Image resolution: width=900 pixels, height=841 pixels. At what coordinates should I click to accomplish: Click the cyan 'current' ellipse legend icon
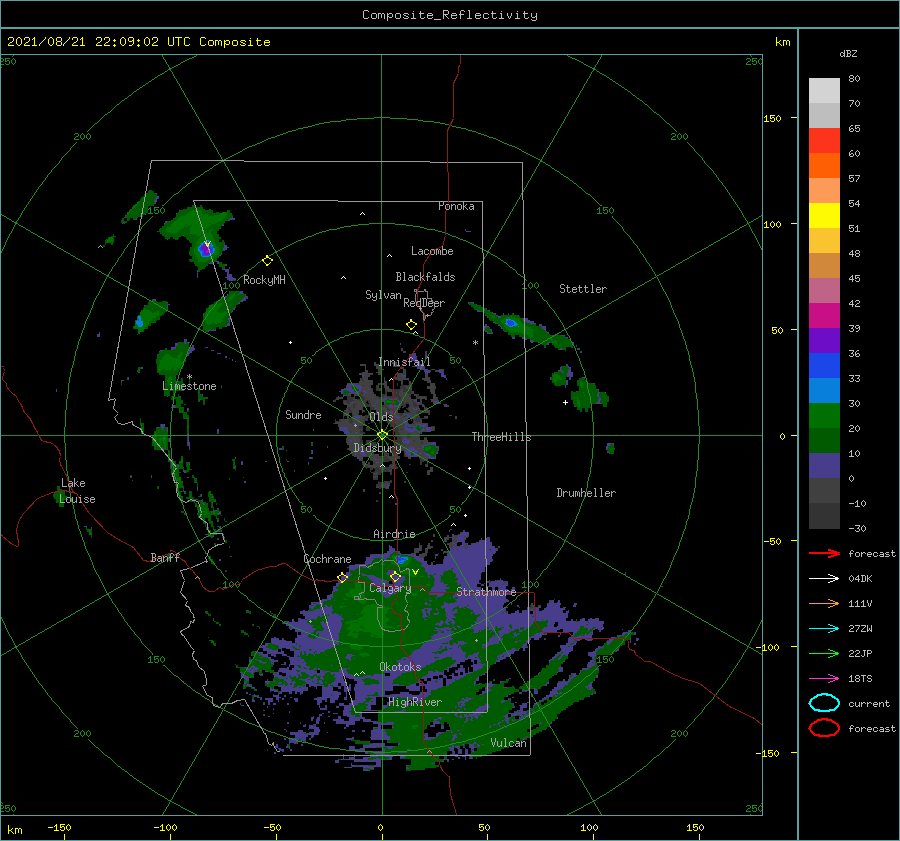coord(824,703)
